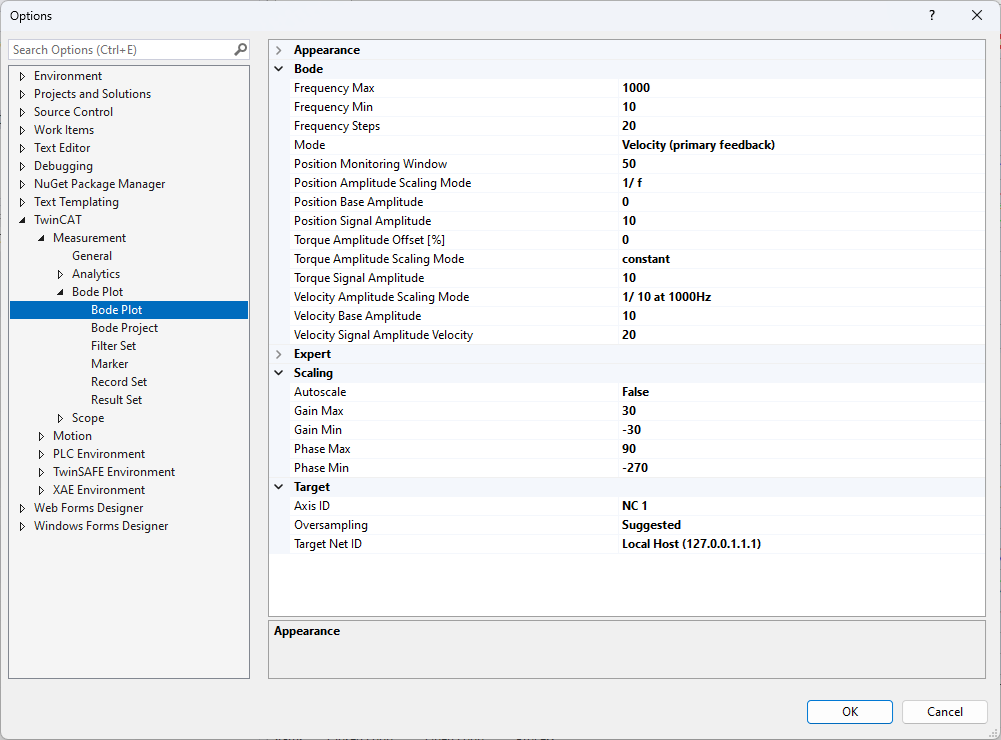Expand the Web Forms Designer node
Screen dimensions: 1001x740
pos(22,508)
